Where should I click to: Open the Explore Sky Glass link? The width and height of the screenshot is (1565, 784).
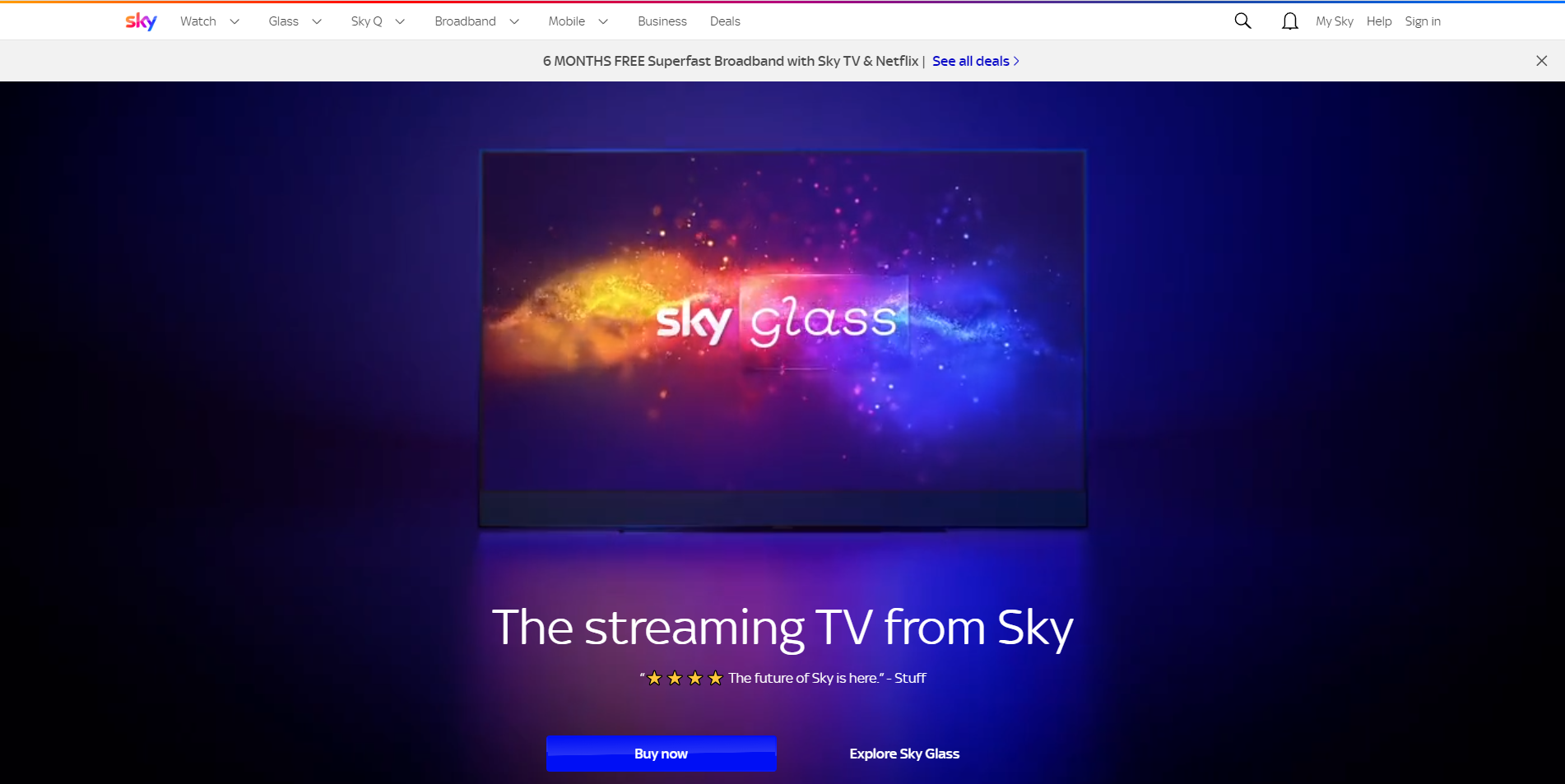click(904, 753)
